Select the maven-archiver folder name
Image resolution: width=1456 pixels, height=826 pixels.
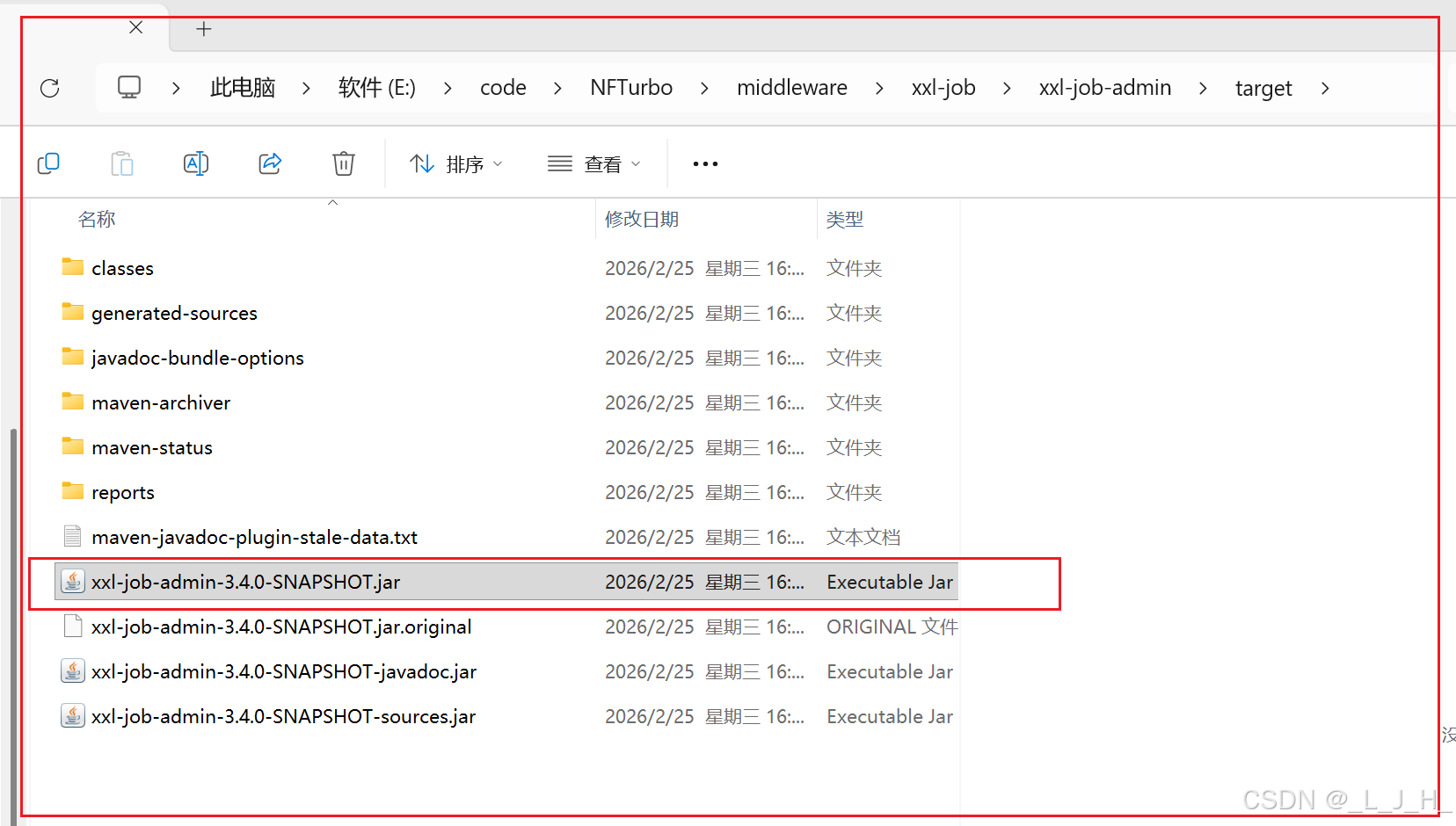point(161,402)
